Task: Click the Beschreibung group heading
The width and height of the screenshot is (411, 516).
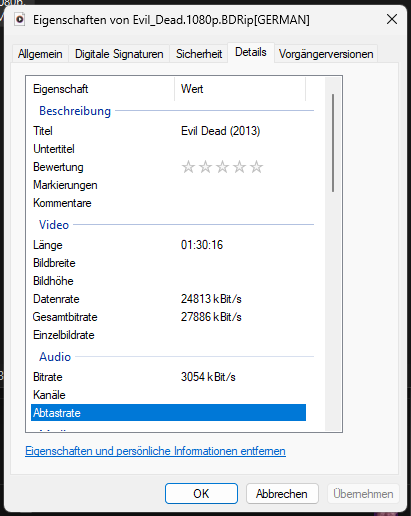Action: click(x=75, y=111)
